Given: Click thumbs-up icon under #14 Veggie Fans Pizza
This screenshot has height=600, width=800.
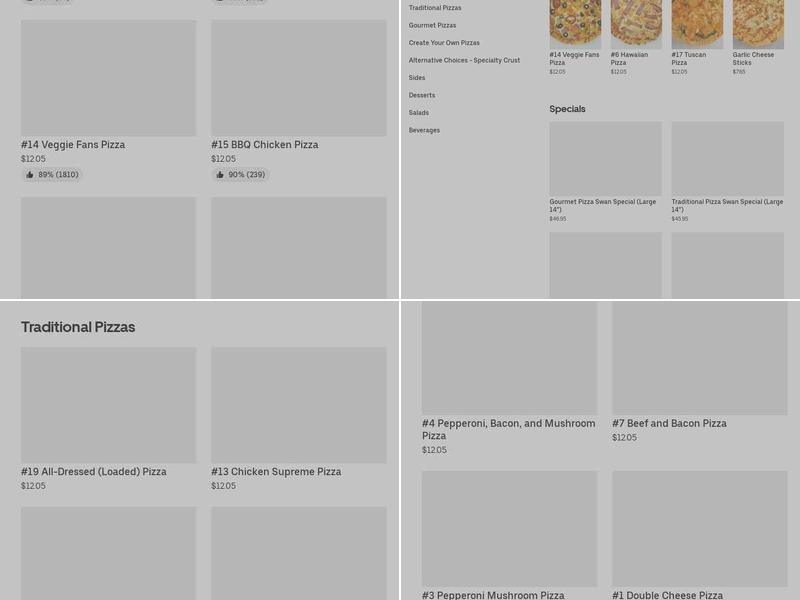Looking at the screenshot, I should [x=30, y=174].
